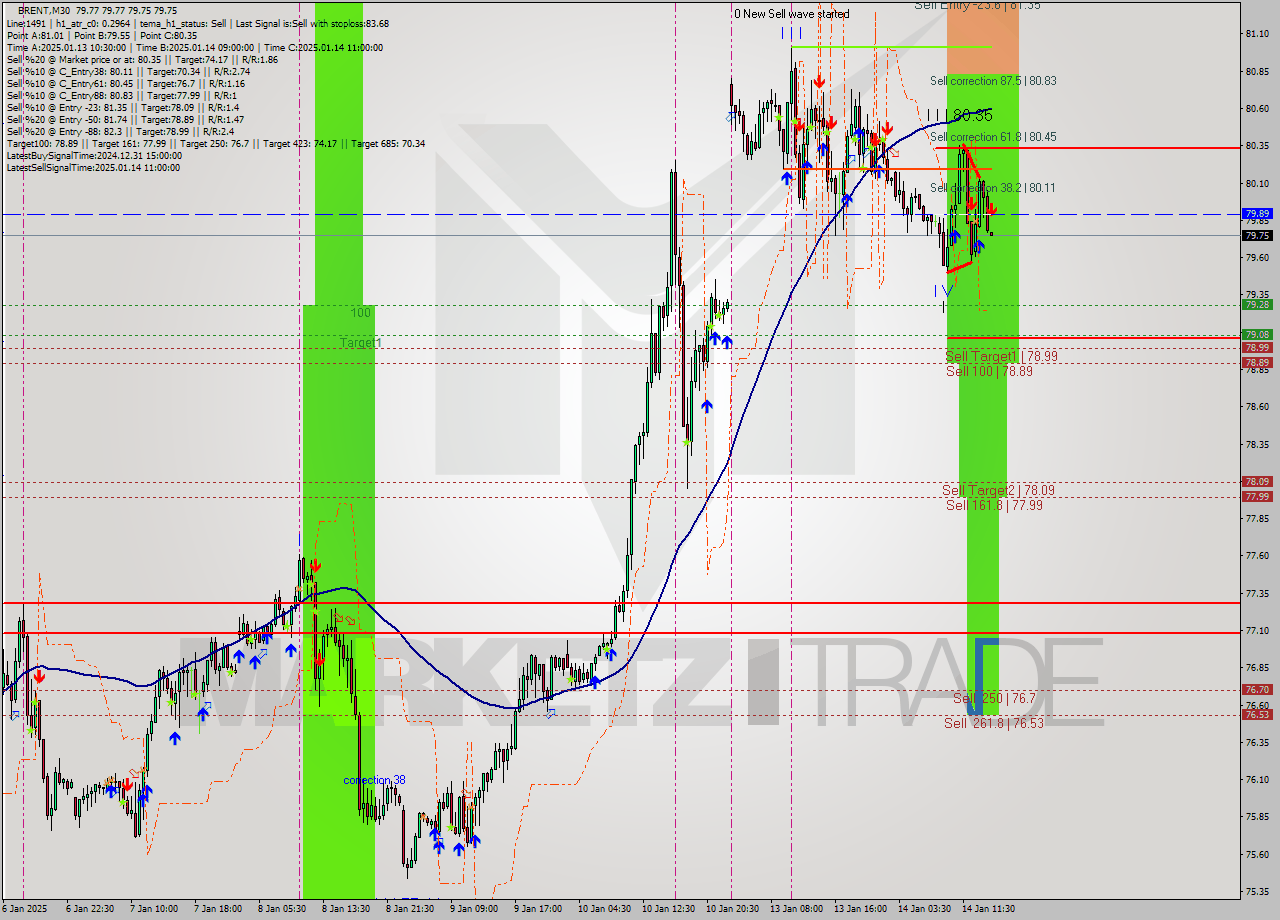Viewport: 1280px width, 920px height.
Task: Click '13 Jan 08:00' on the time axis
Action: (x=798, y=909)
